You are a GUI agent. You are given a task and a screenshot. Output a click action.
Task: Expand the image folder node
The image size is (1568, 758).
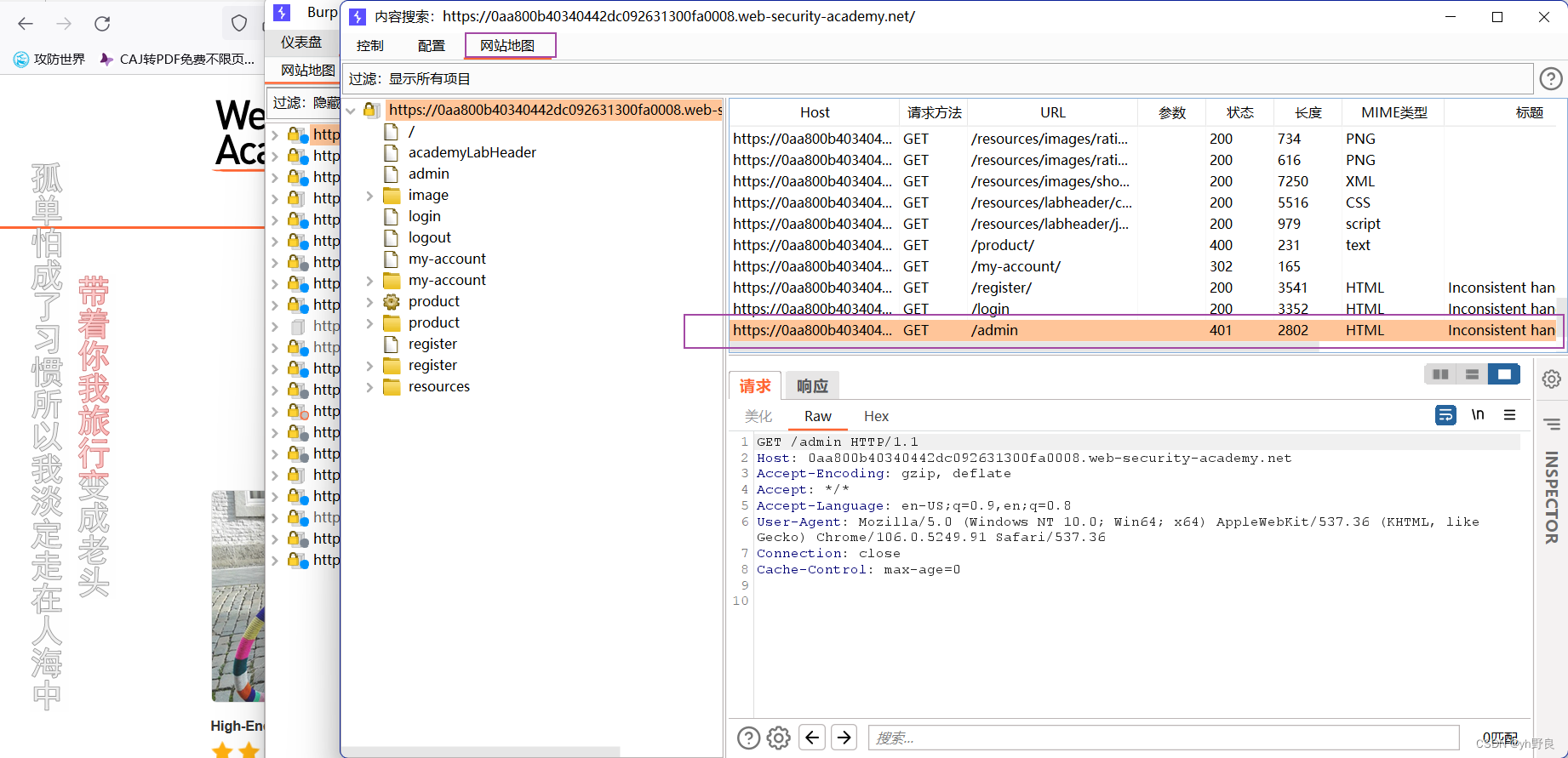[x=369, y=196]
